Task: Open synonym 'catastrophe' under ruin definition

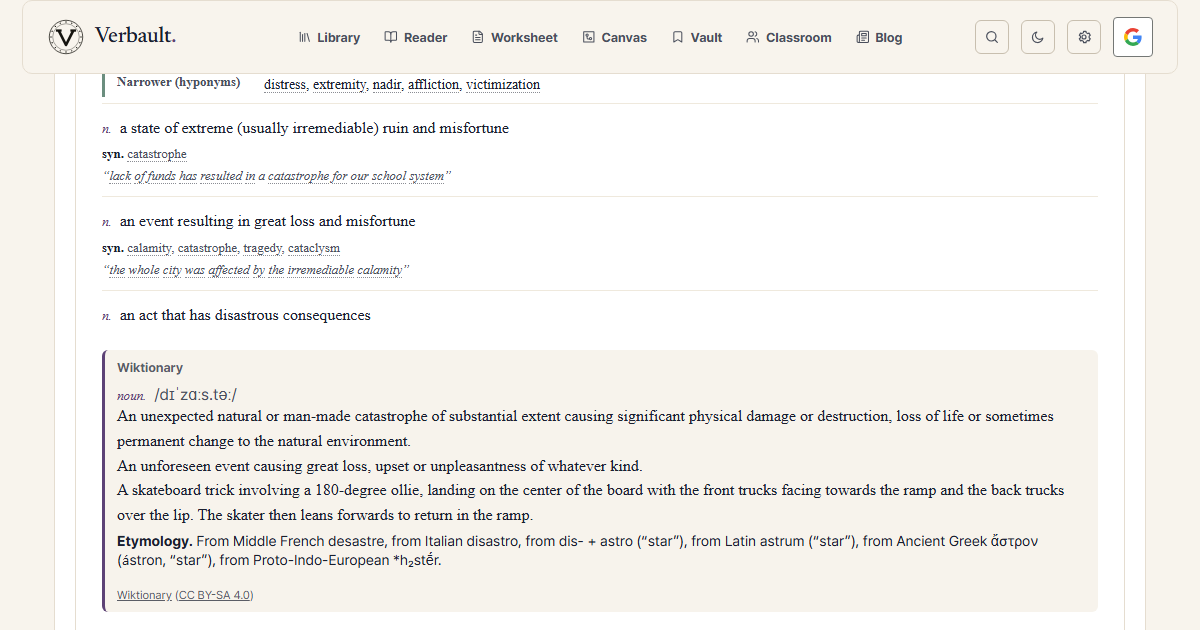Action: pyautogui.click(x=157, y=154)
